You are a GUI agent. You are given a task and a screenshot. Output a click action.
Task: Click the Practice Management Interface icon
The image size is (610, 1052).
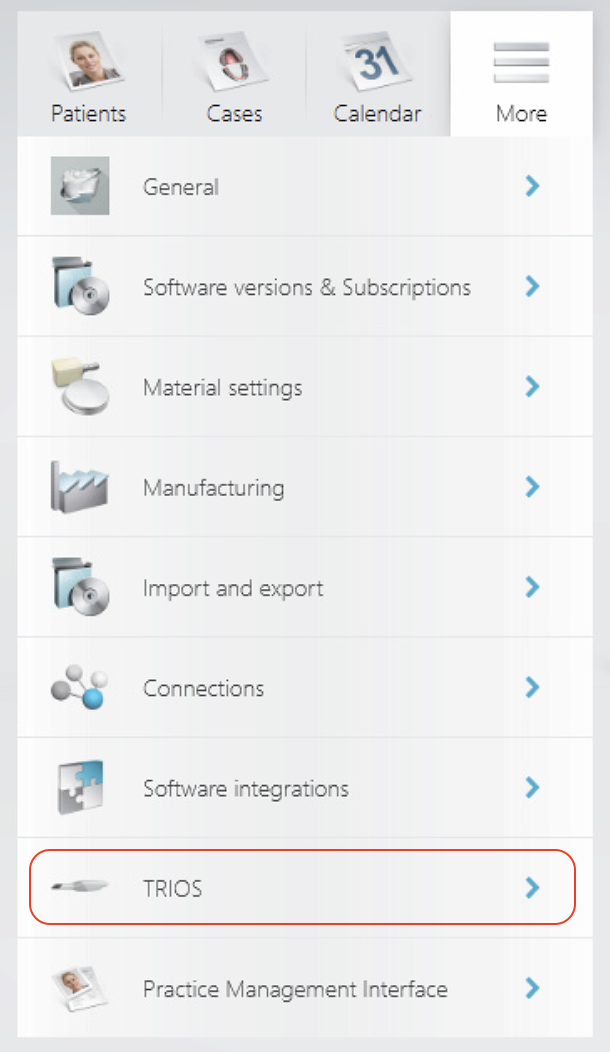(x=80, y=988)
